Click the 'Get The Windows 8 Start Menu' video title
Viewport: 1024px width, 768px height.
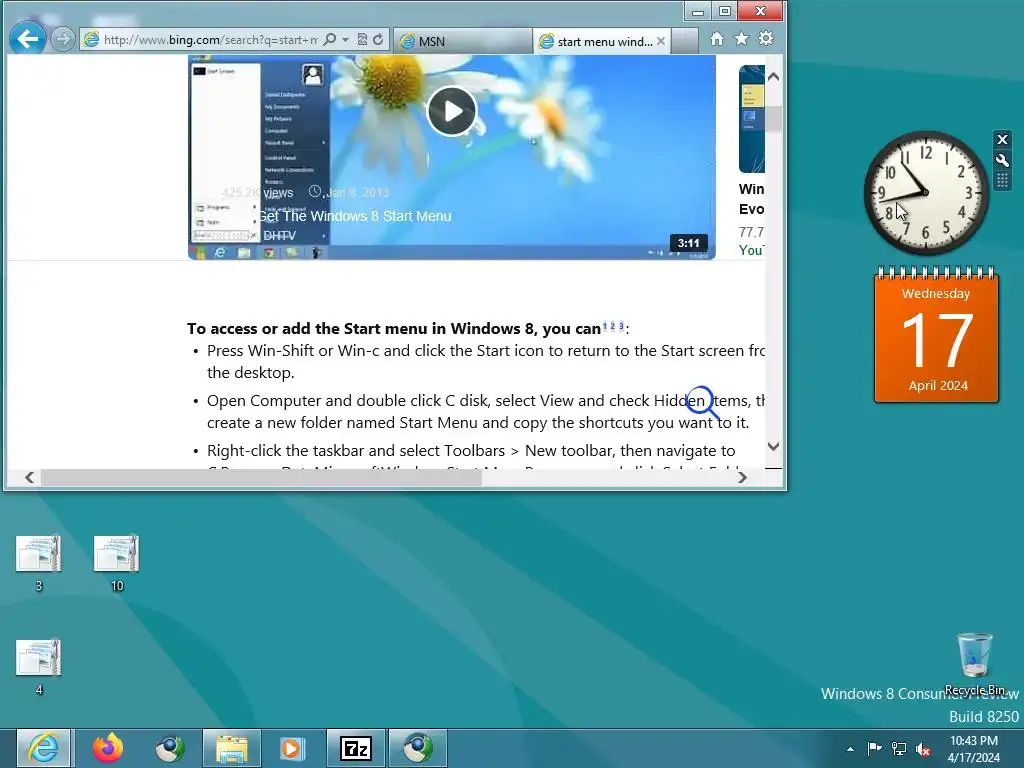[355, 216]
